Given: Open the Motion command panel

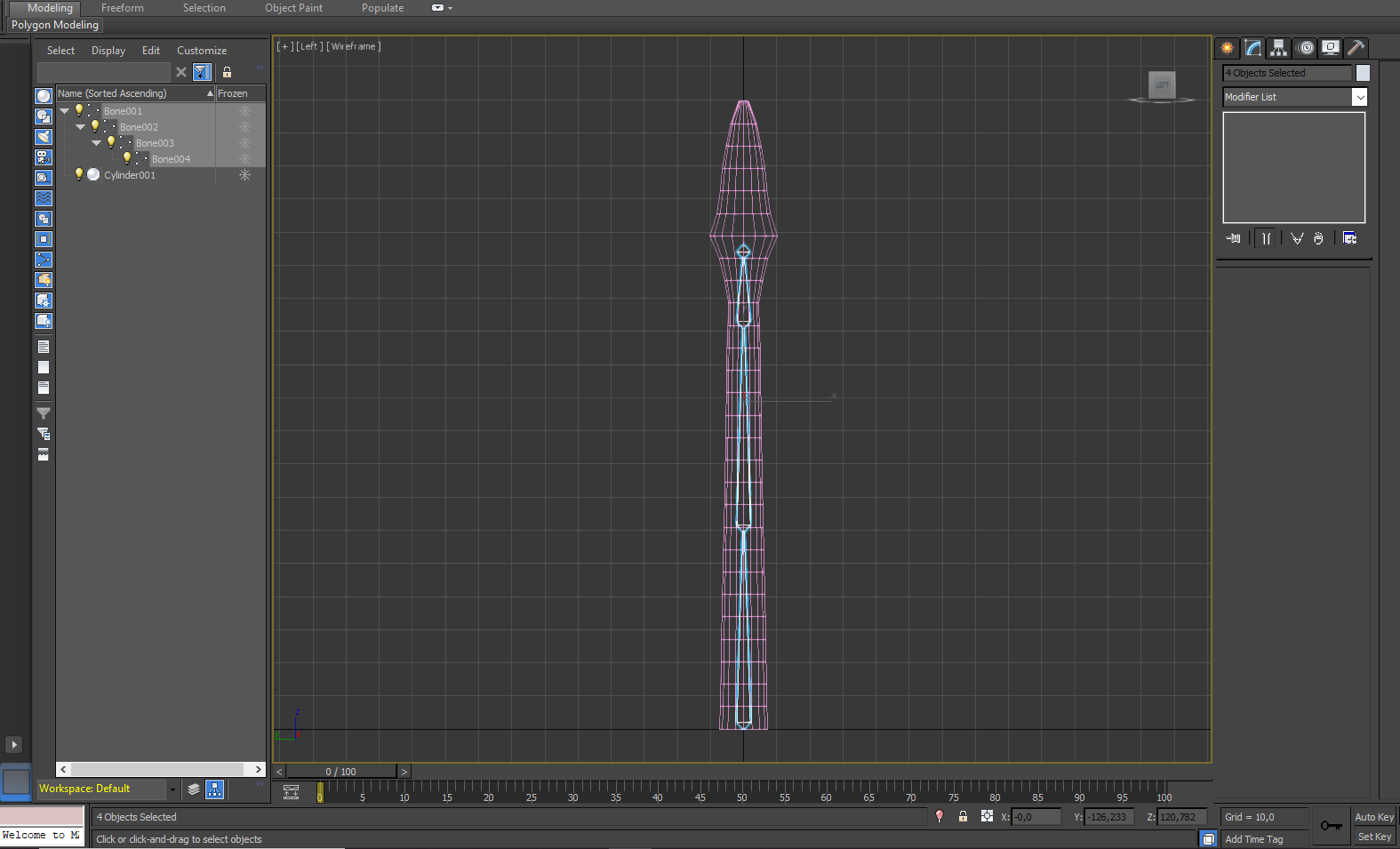Looking at the screenshot, I should pyautogui.click(x=1305, y=48).
